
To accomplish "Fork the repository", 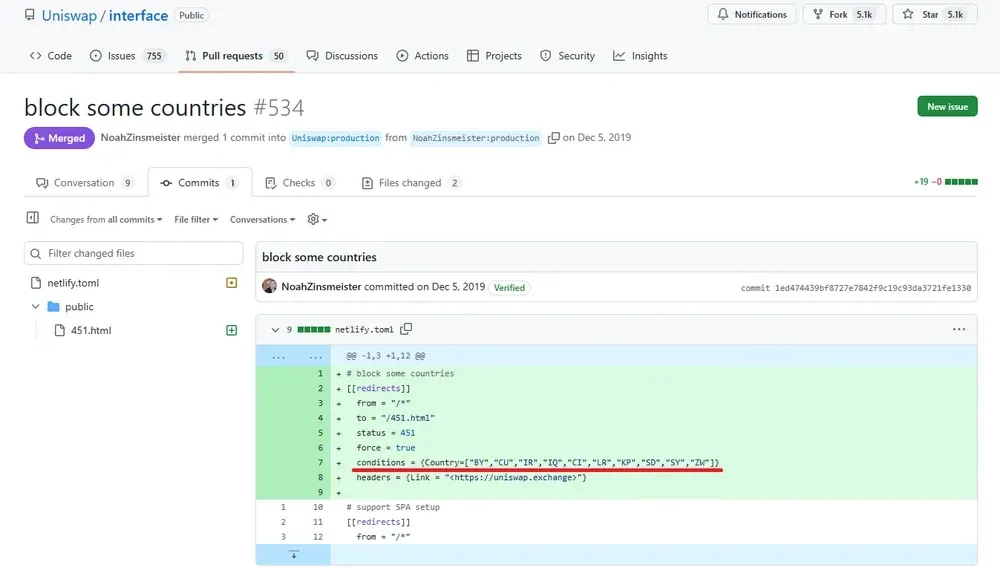I will click(844, 14).
